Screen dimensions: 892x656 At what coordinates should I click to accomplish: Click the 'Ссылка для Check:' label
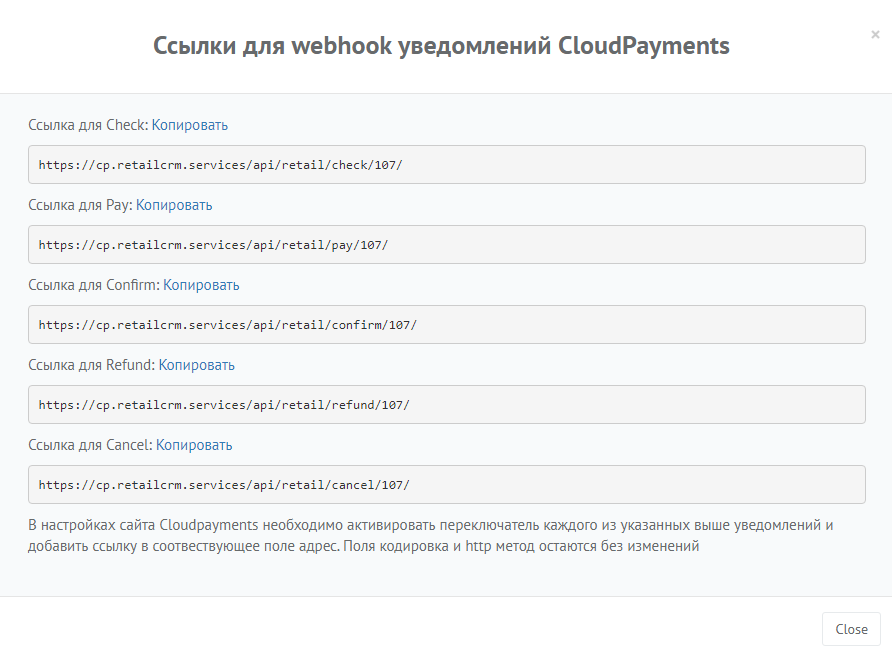click(88, 125)
